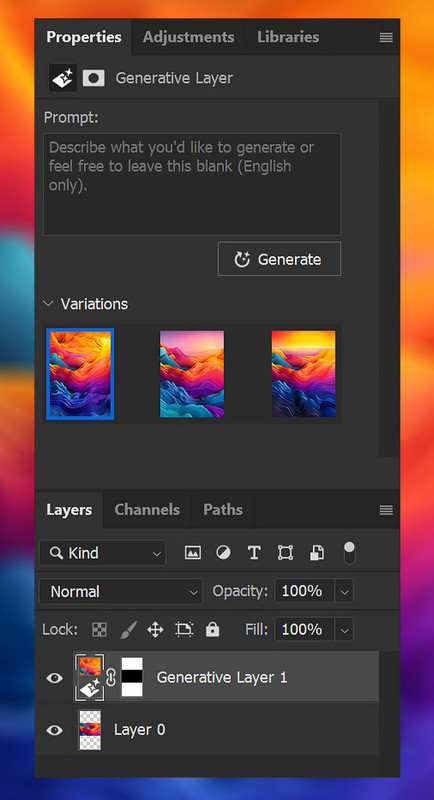Filter for pixel layers icon
434x800 pixels.
pos(192,553)
